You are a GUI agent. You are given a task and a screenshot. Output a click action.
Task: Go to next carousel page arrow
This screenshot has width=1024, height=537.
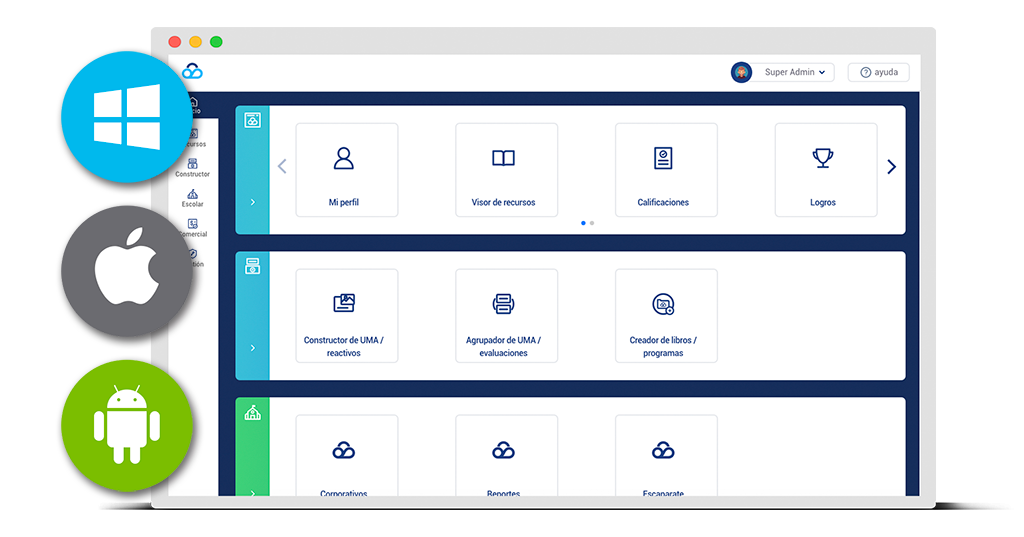[x=891, y=167]
